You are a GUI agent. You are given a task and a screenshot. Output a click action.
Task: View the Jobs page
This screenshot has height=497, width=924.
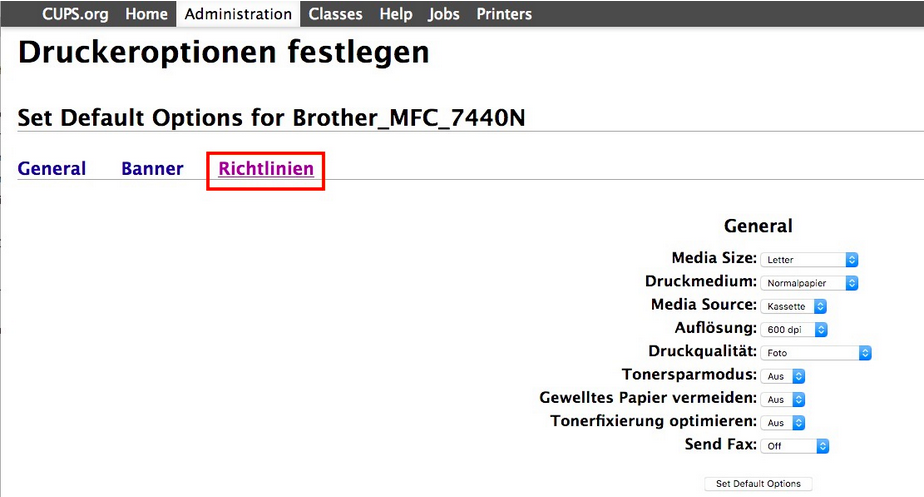coord(444,14)
